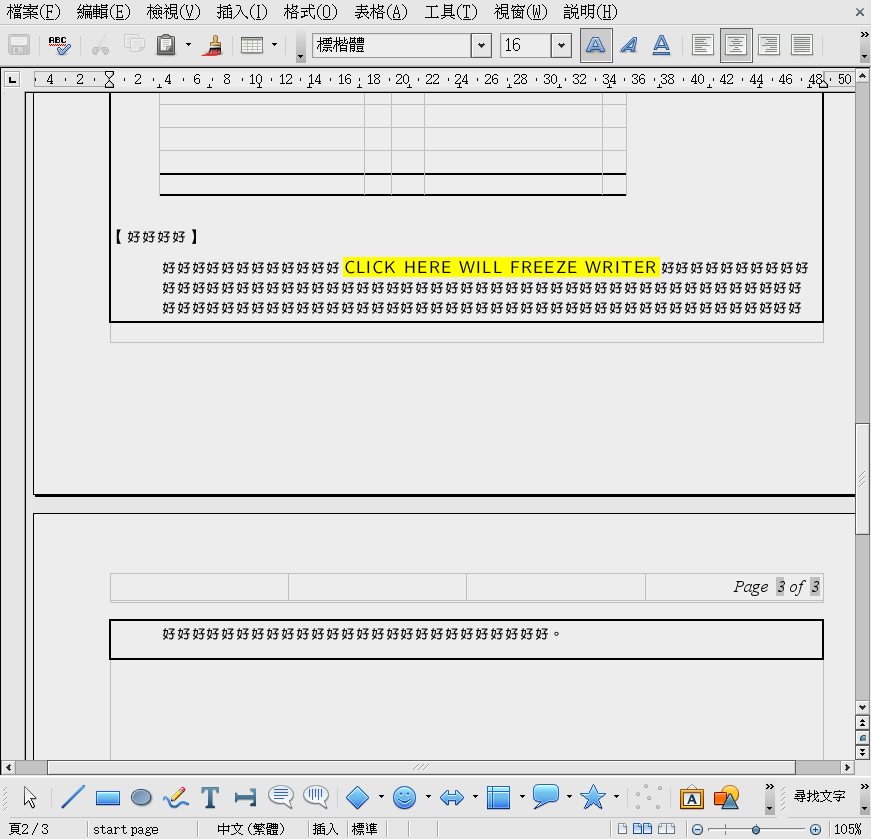
Task: Click the CLICK HERE WILL FREEZE WRITER text
Action: tap(500, 267)
